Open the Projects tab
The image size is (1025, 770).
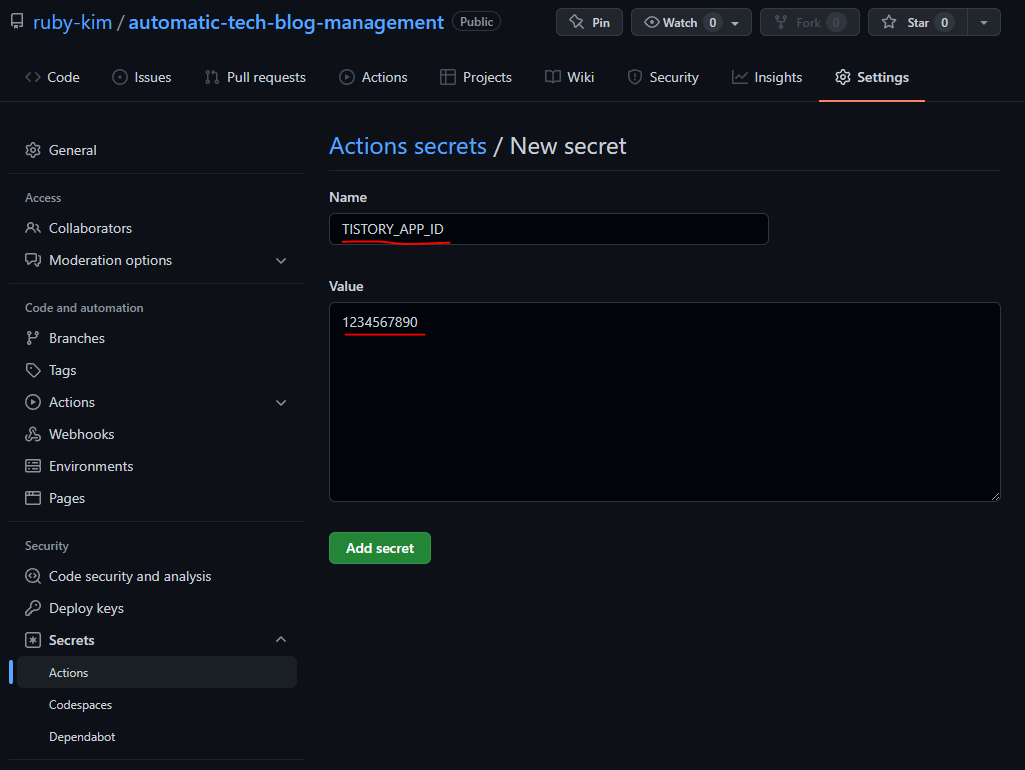click(x=476, y=77)
